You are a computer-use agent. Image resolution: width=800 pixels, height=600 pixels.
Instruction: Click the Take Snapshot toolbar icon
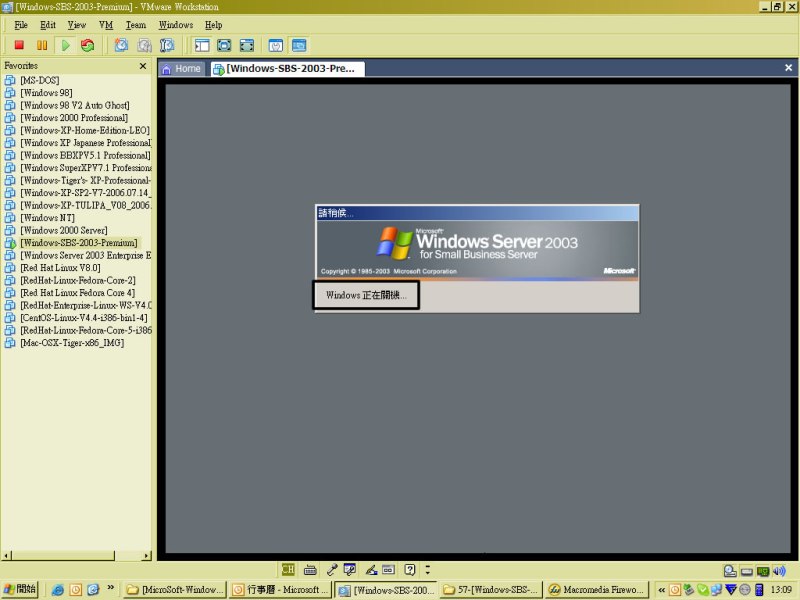tap(121, 45)
